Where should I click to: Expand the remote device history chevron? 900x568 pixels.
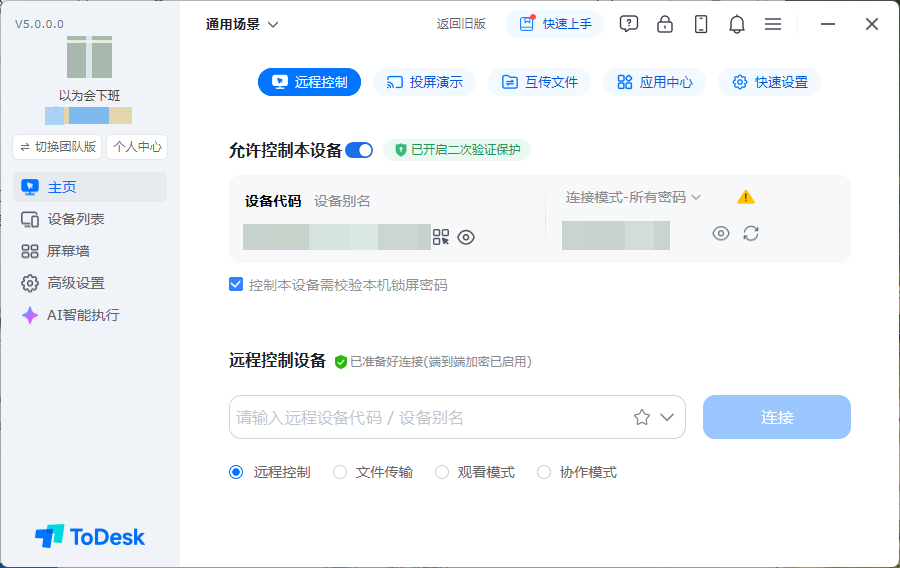click(667, 417)
